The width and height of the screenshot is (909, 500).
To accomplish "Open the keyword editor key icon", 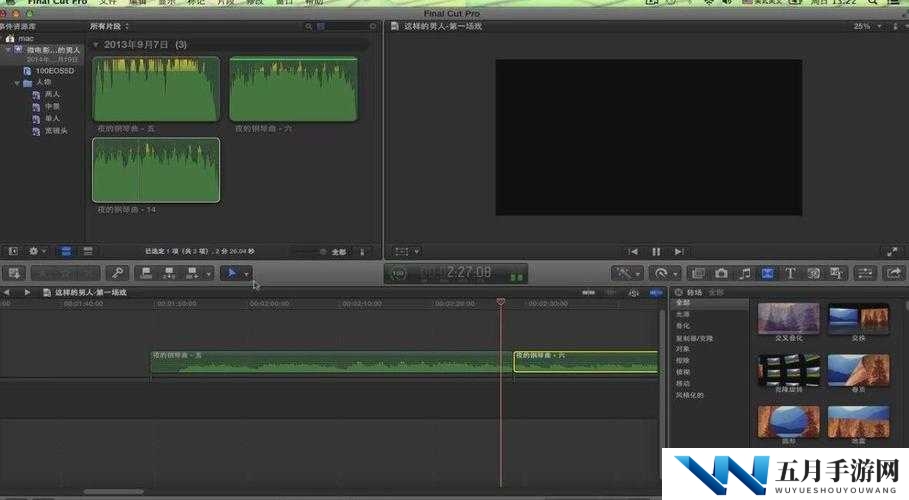I will [117, 273].
